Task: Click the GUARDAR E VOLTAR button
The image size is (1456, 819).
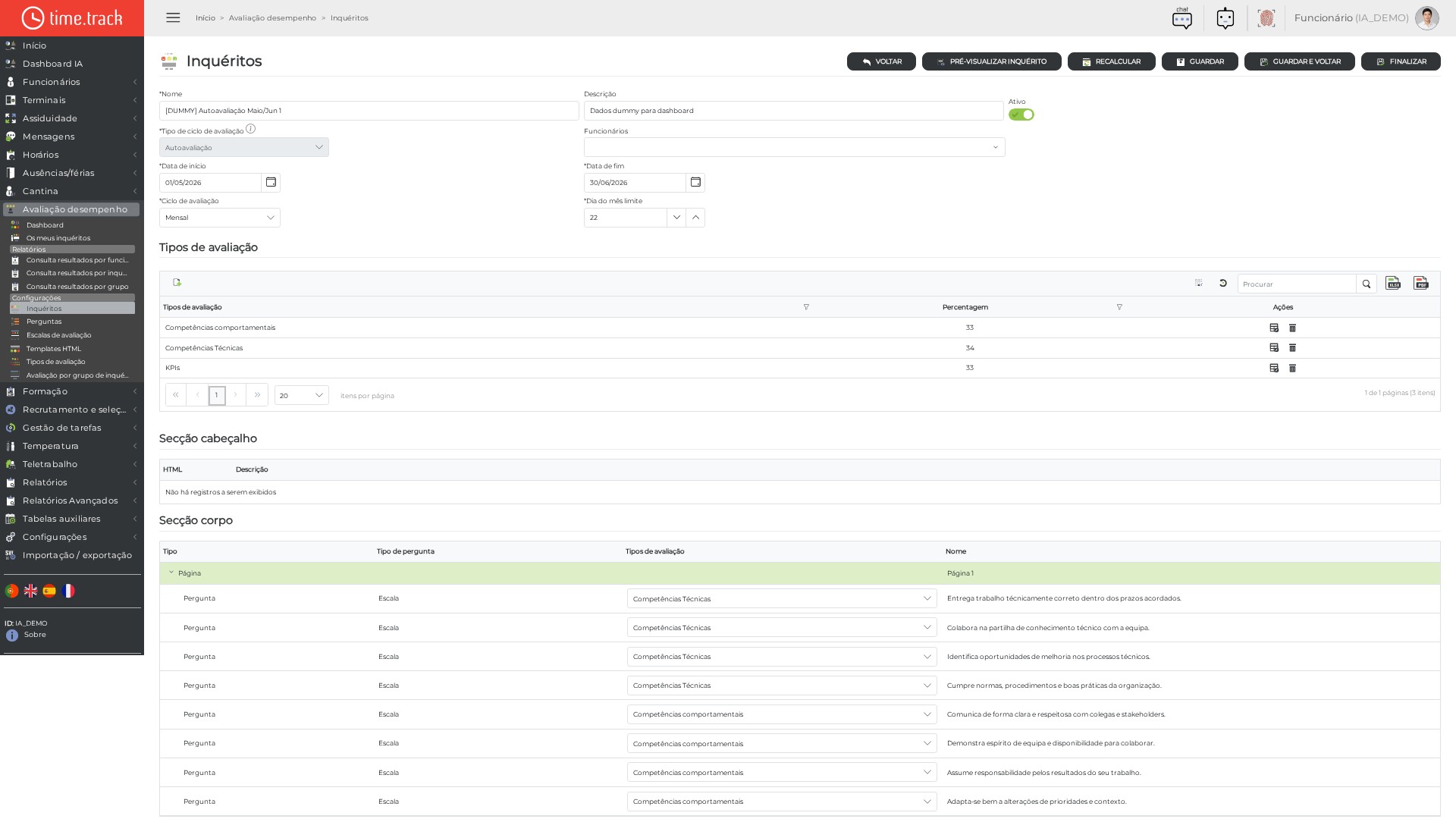Action: tap(1300, 61)
